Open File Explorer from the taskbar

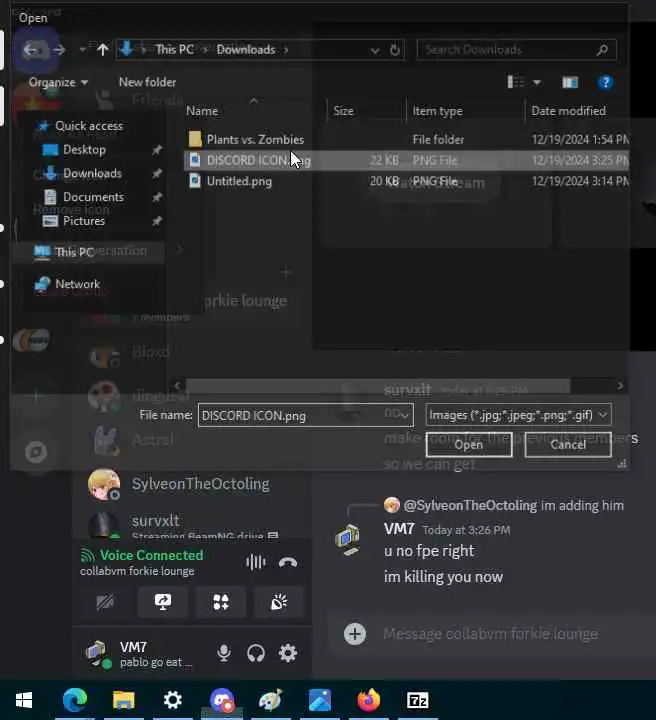123,700
